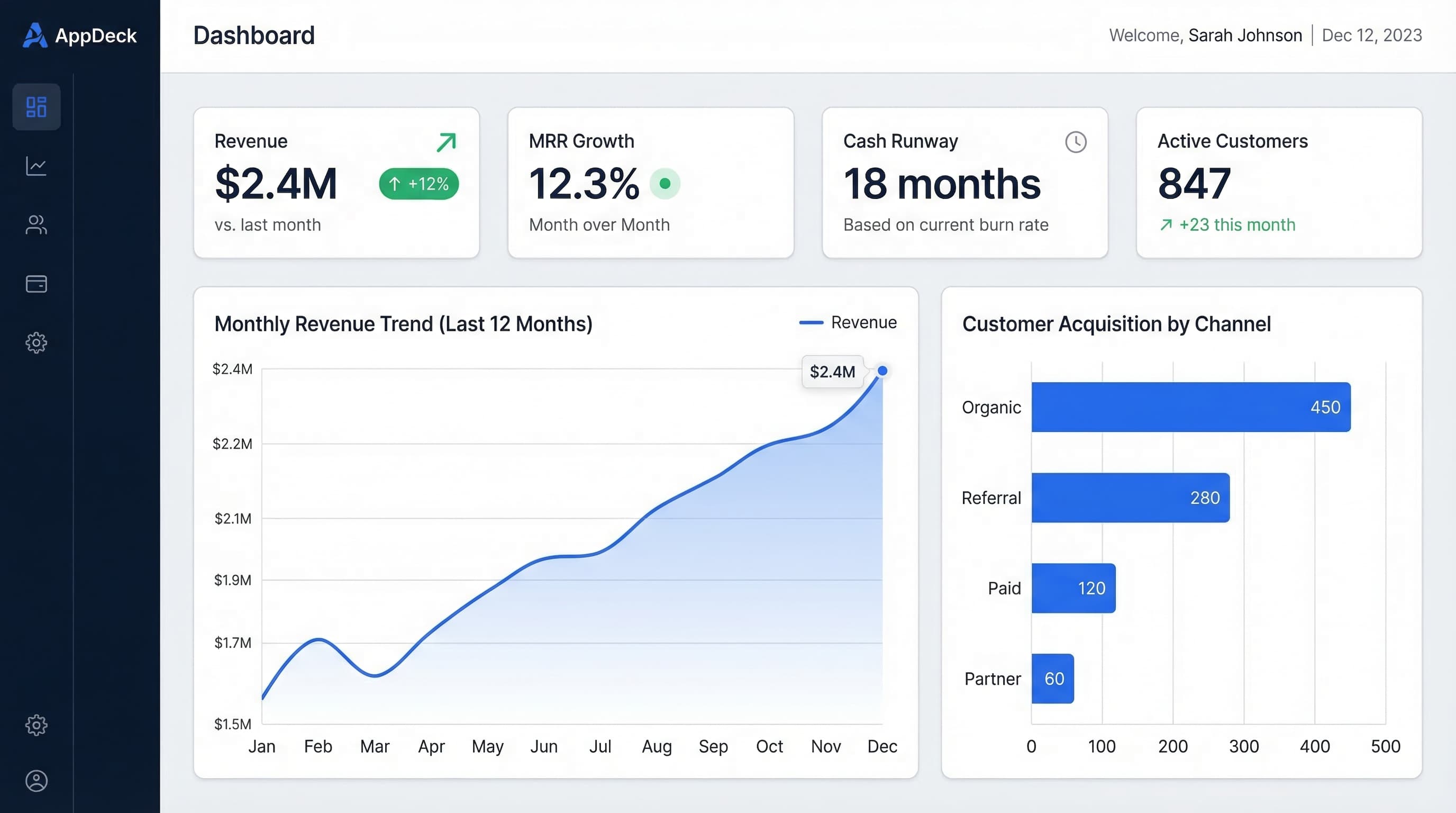1456x813 pixels.
Task: Select the Dashboard grid icon in sidebar
Action: [x=35, y=107]
